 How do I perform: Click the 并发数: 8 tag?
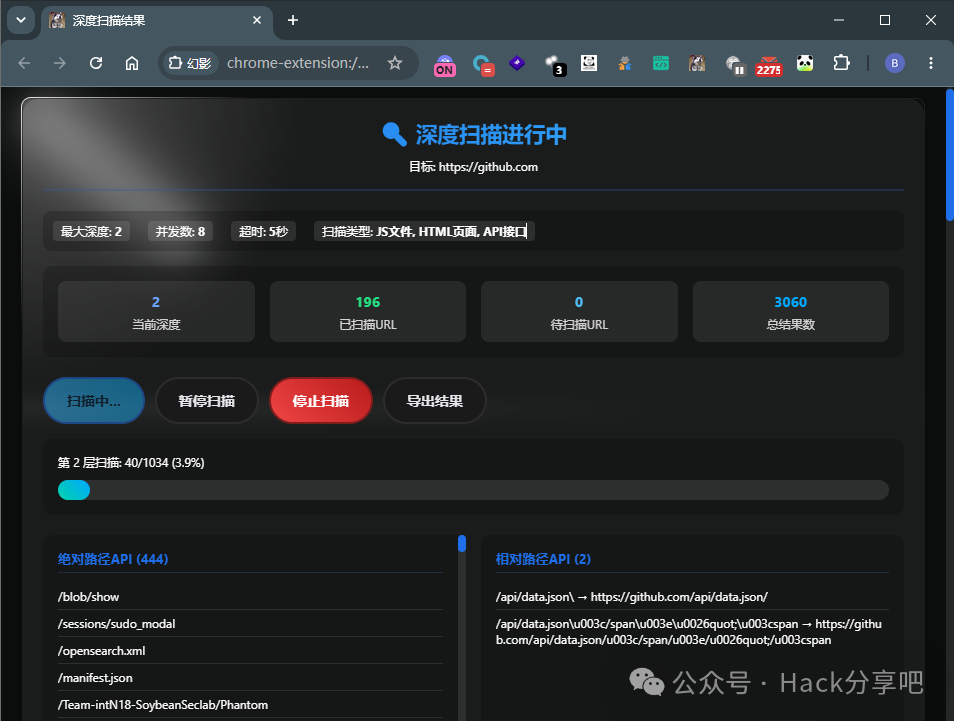point(180,231)
